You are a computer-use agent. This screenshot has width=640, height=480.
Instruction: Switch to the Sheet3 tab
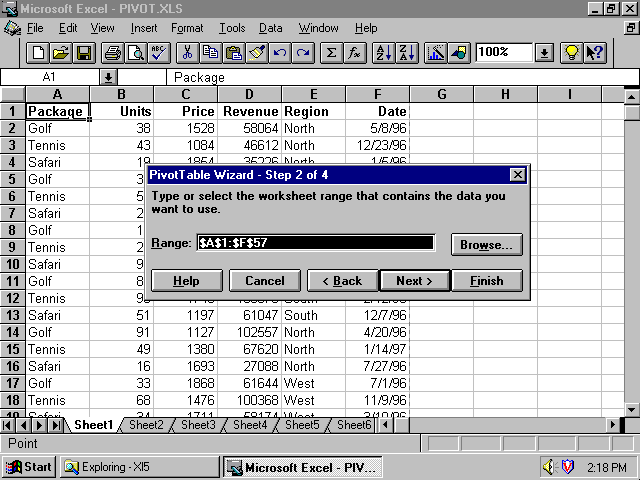coord(198,425)
